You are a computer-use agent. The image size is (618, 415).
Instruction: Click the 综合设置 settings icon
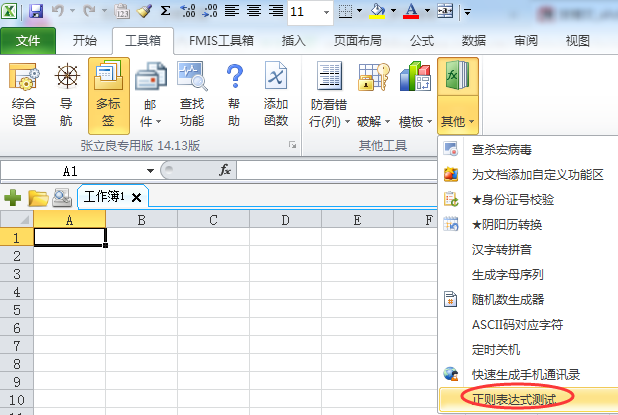pos(24,95)
